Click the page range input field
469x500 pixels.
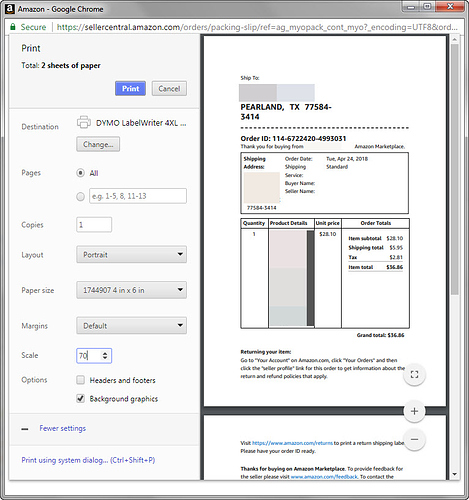[x=138, y=196]
